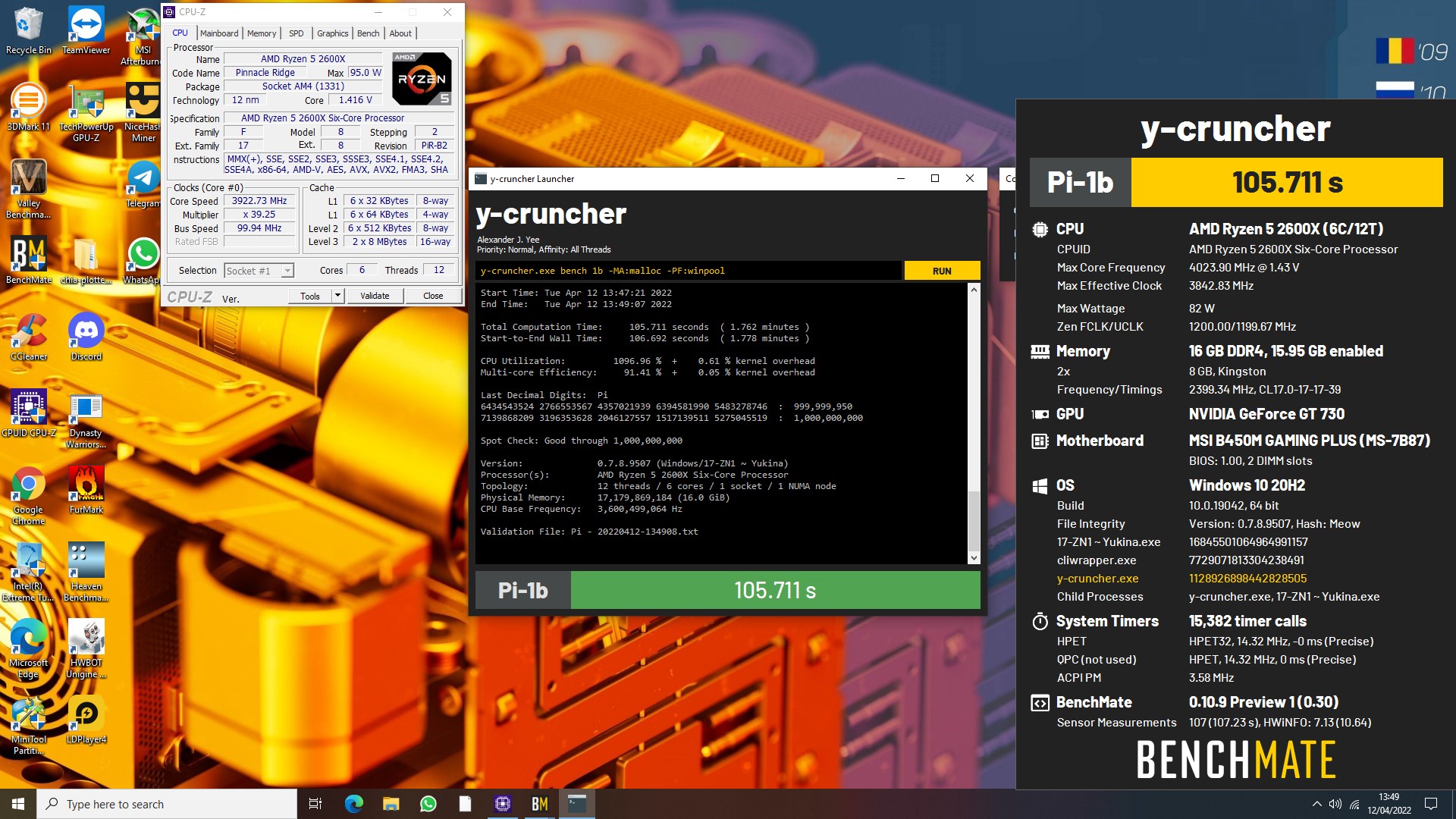1456x819 pixels.
Task: Maximize the y-cruncher Launcher window
Action: [935, 179]
